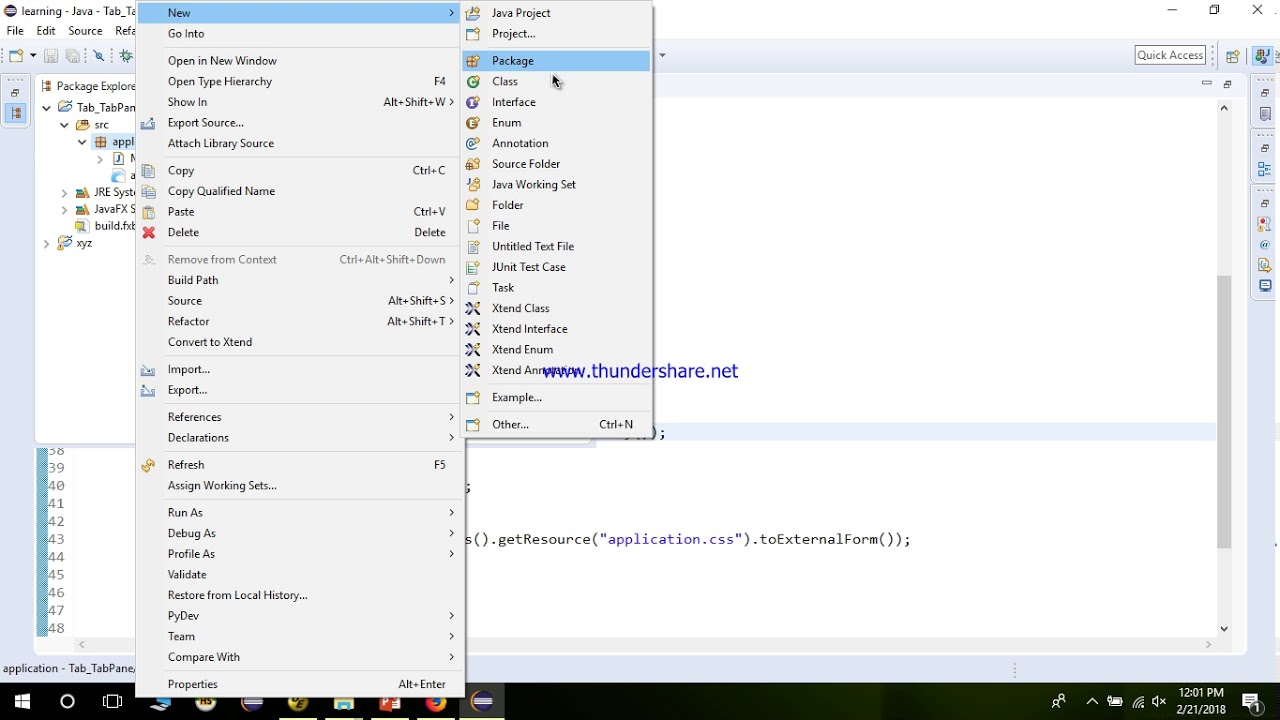The width and height of the screenshot is (1280, 720).
Task: Open Cortana search circle
Action: pyautogui.click(x=67, y=702)
